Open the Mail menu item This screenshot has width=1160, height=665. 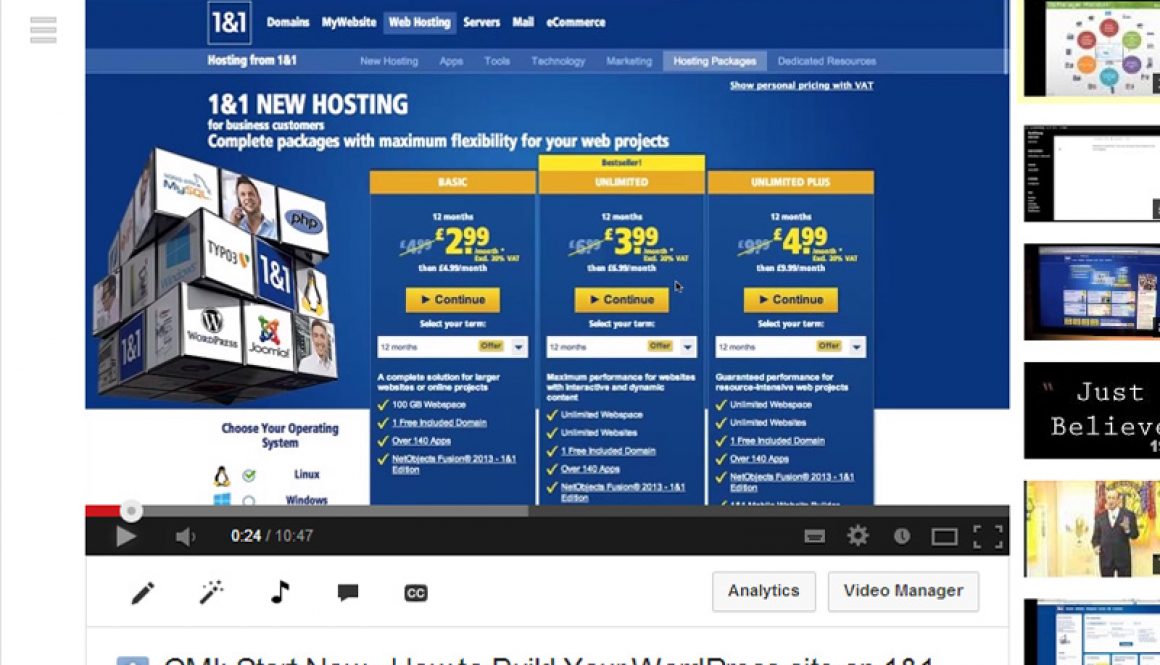coord(523,22)
